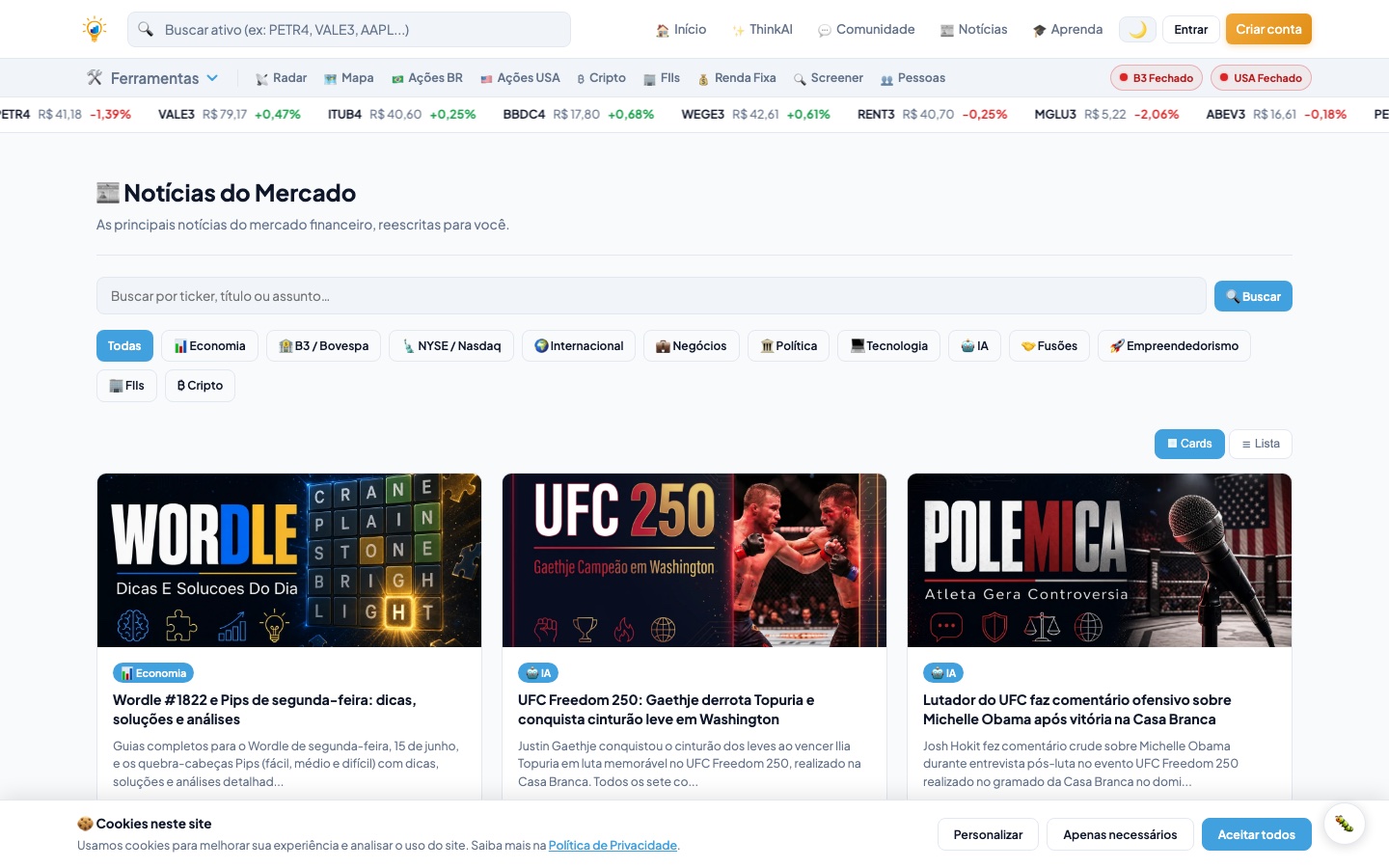Open the Wordle article thumbnail
1389x868 pixels.
tap(289, 560)
